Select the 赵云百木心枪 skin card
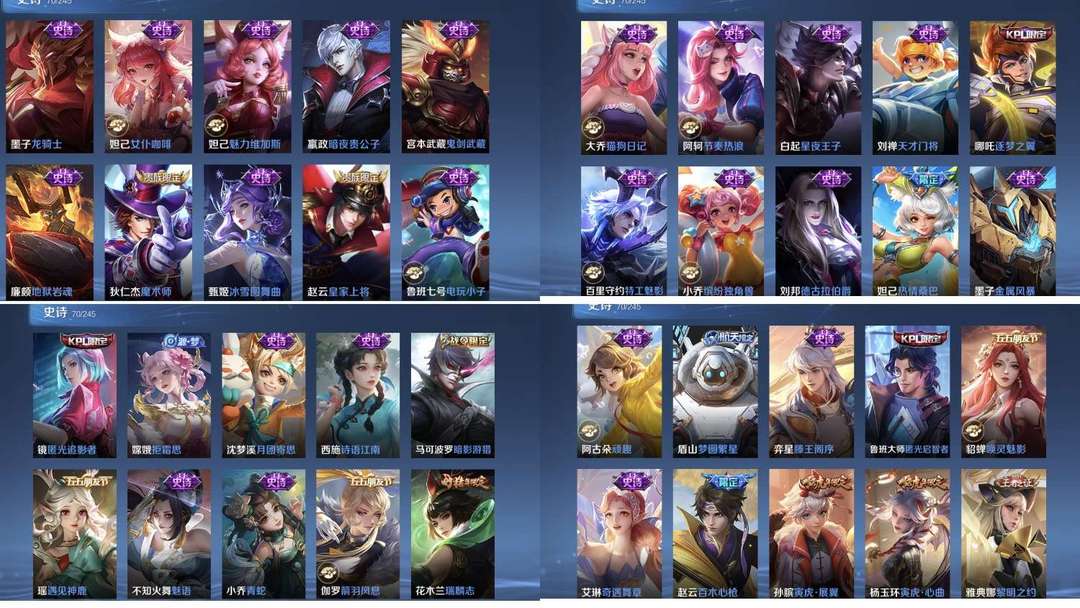1080x608 pixels. click(x=716, y=534)
